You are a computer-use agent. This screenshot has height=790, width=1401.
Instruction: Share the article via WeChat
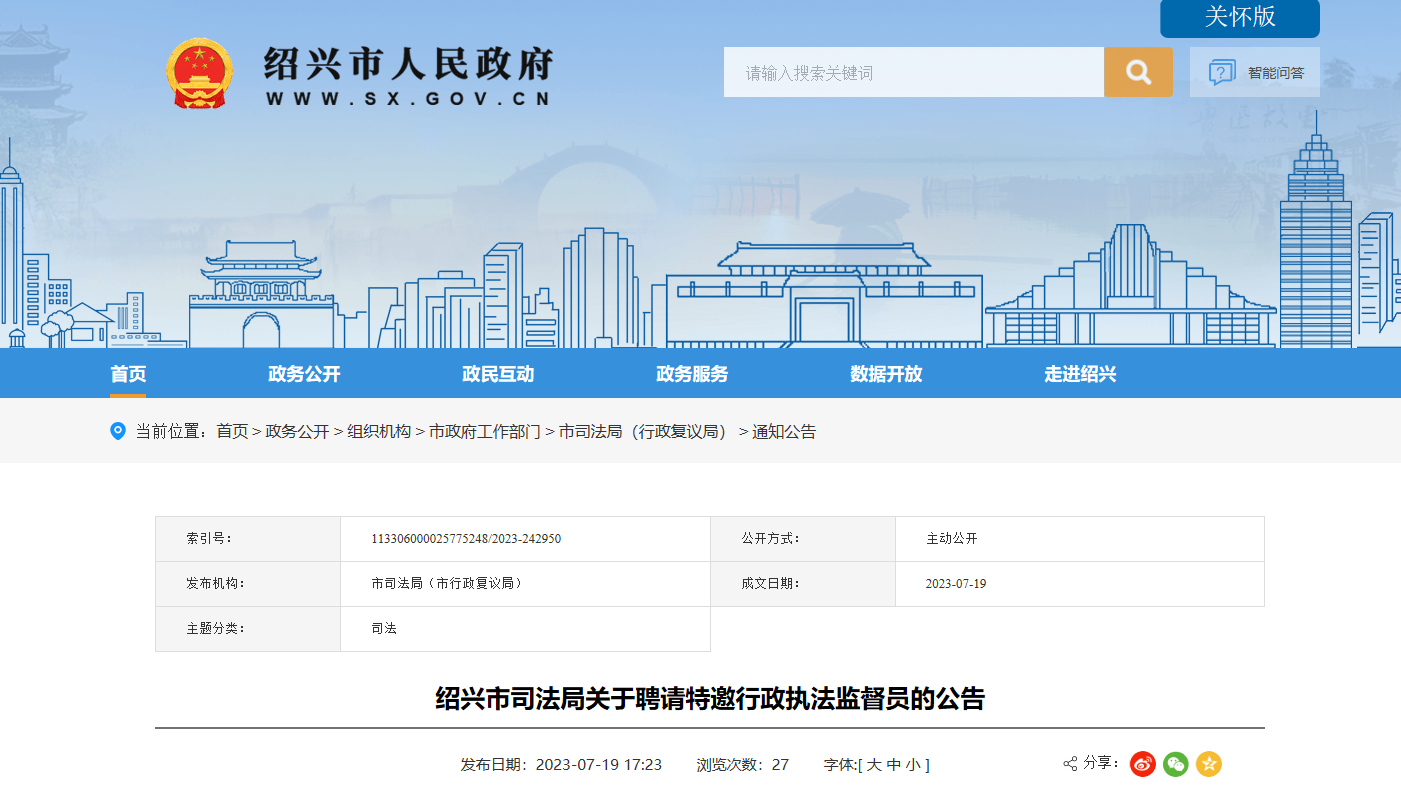[x=1176, y=764]
